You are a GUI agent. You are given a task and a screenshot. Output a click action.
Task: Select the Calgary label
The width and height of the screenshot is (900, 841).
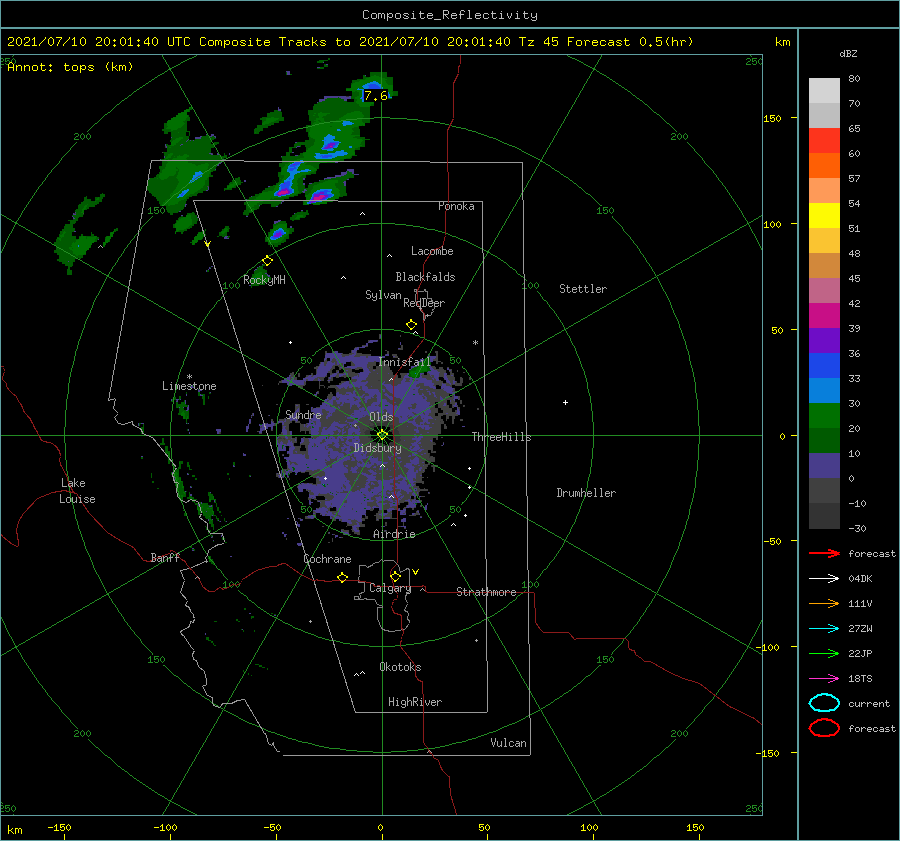[x=390, y=588]
